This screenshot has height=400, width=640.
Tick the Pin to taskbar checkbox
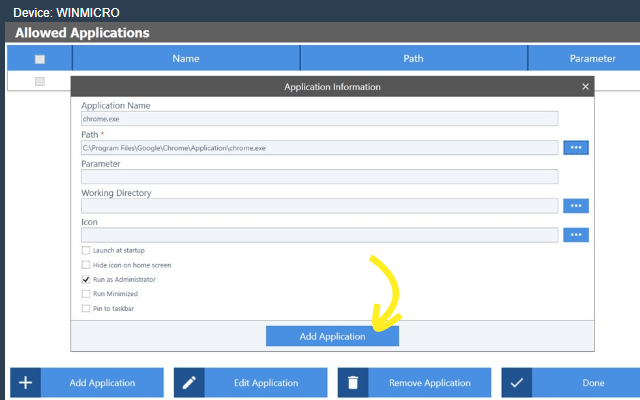click(86, 309)
